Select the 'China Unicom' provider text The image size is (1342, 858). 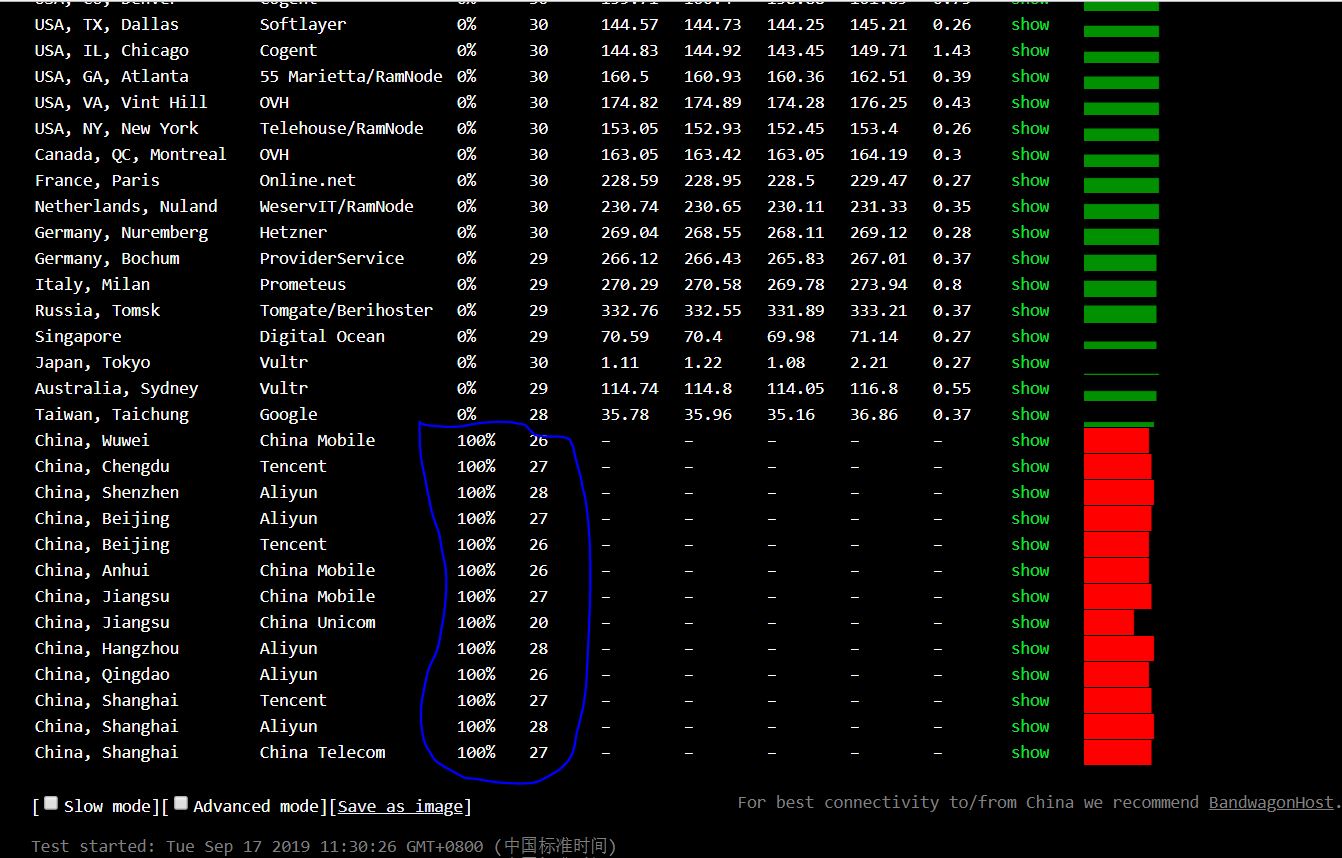[x=317, y=622]
